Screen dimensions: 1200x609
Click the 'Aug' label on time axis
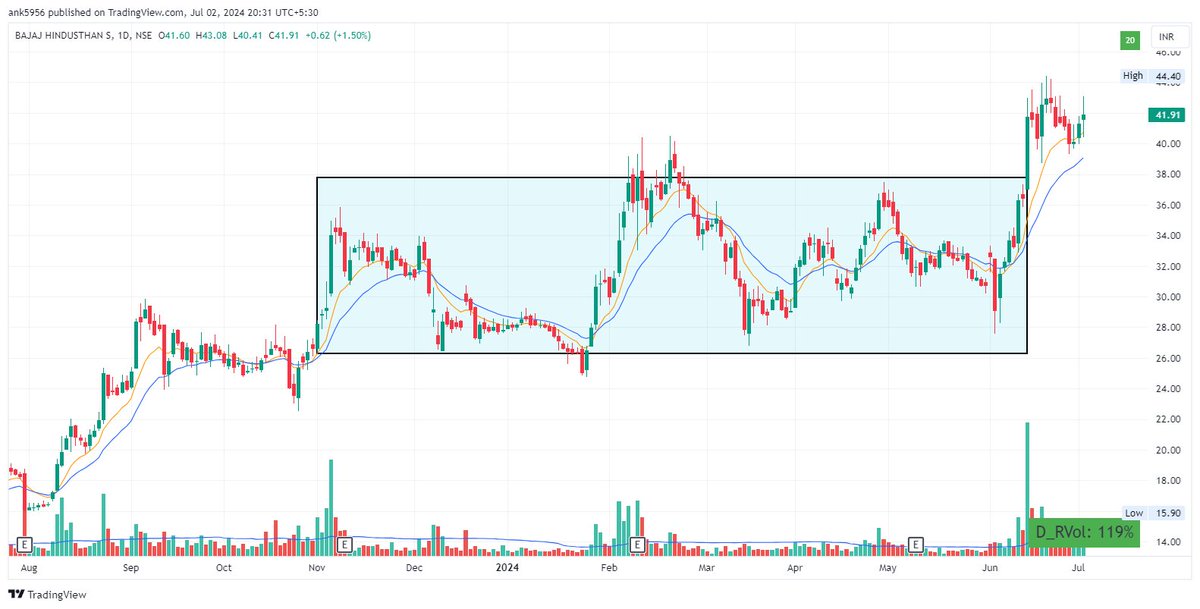[28, 567]
